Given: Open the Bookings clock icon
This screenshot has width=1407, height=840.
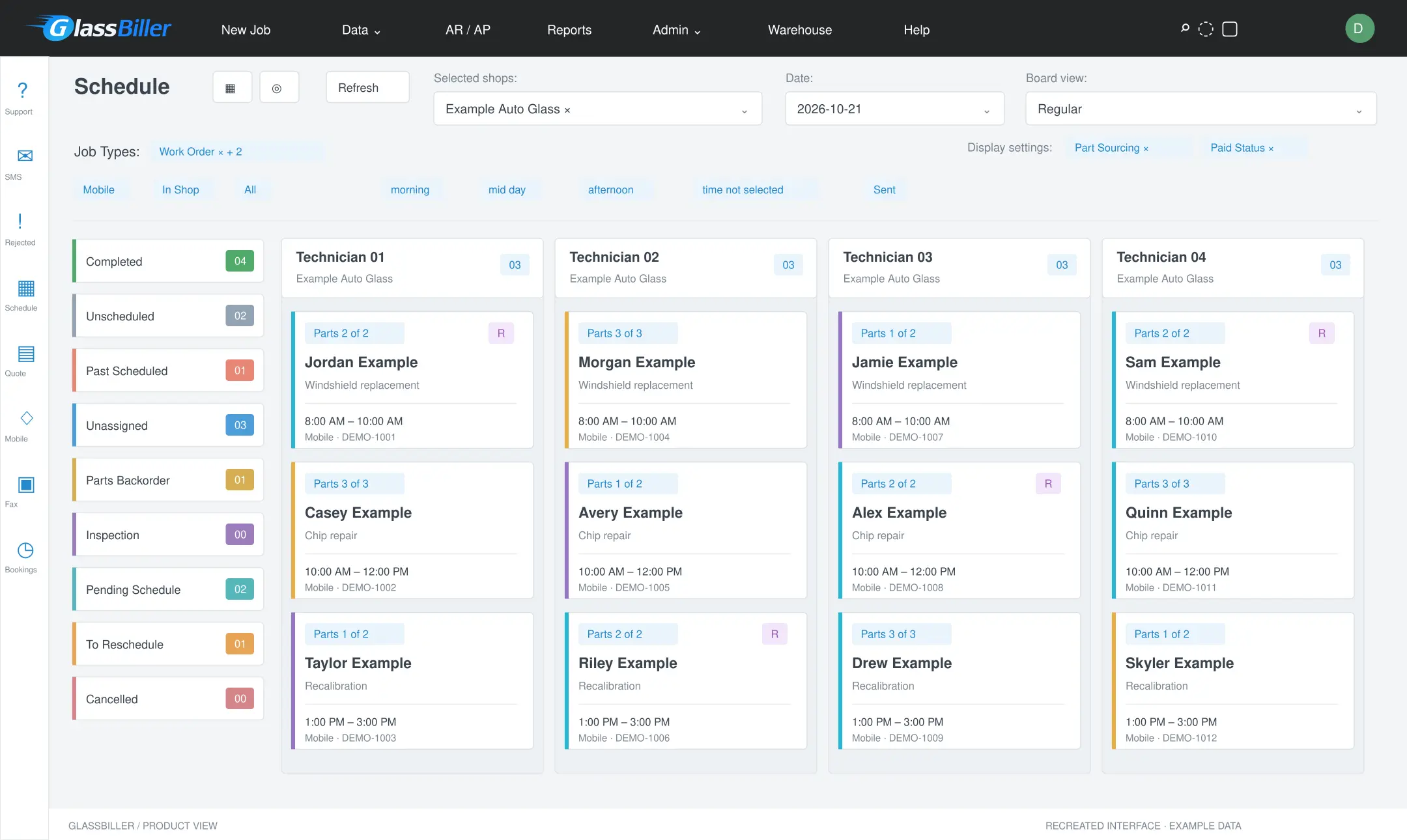Looking at the screenshot, I should tap(25, 550).
